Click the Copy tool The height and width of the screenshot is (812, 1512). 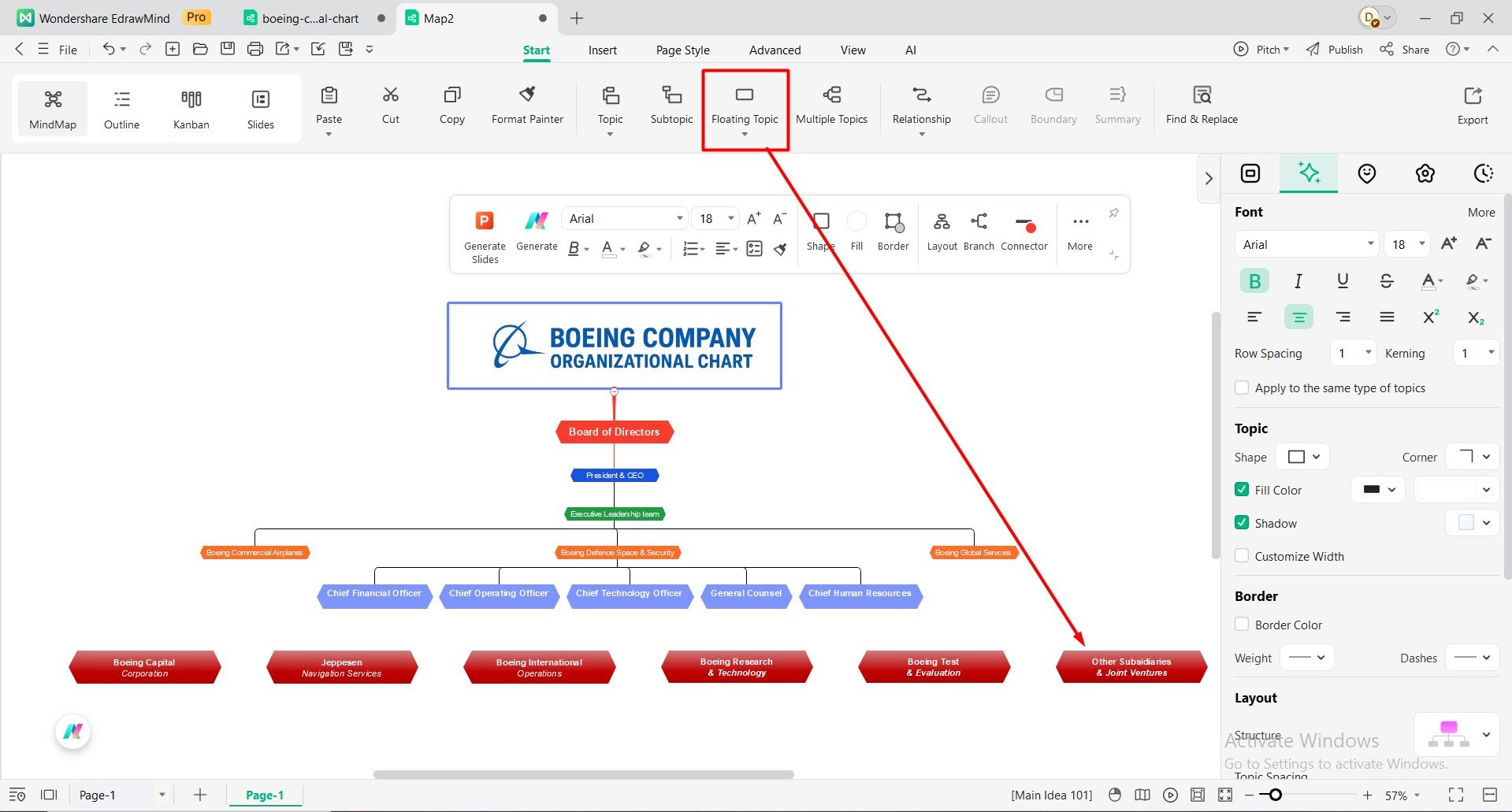[x=451, y=106]
